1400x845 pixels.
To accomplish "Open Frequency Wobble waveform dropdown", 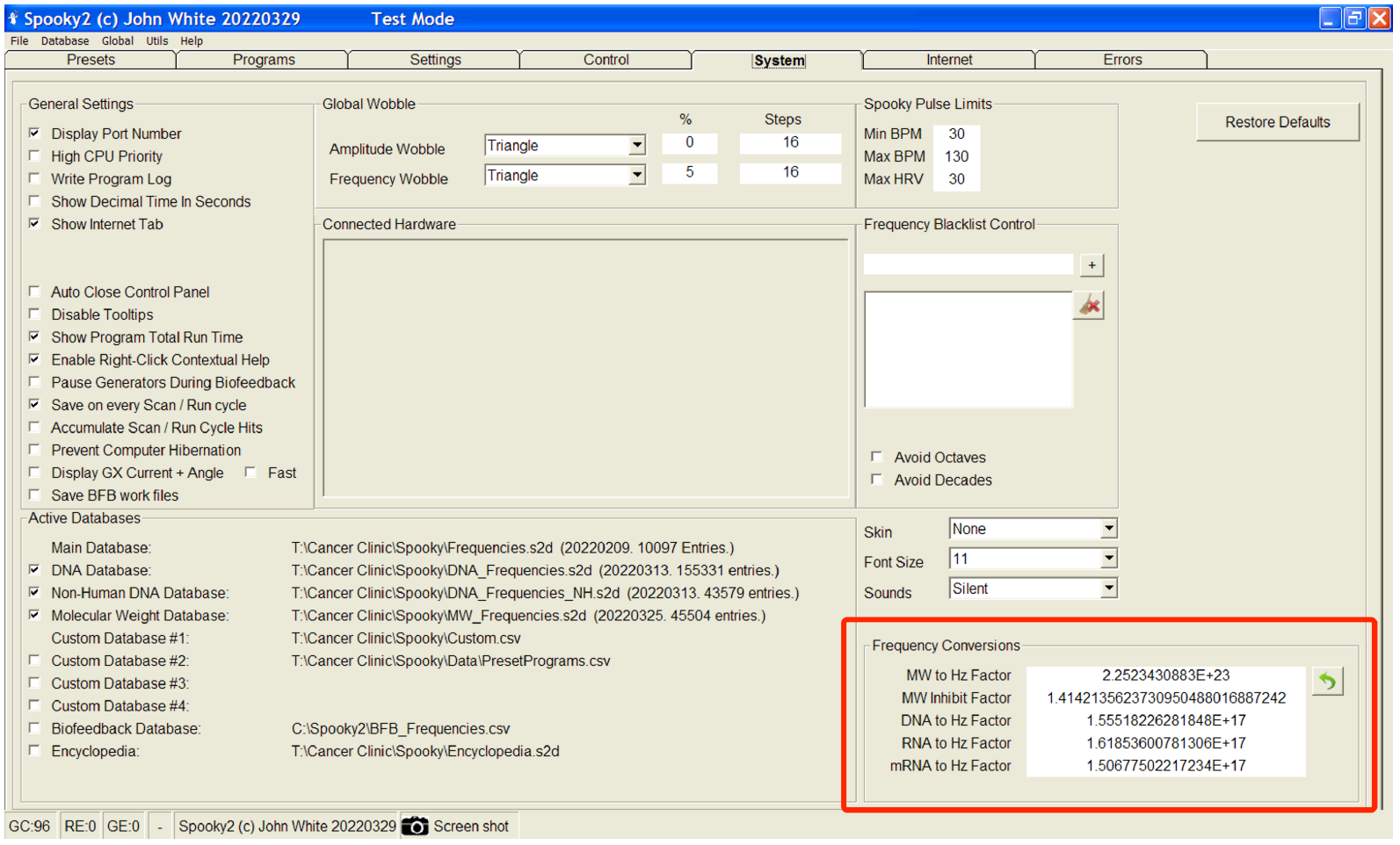I will 637,176.
